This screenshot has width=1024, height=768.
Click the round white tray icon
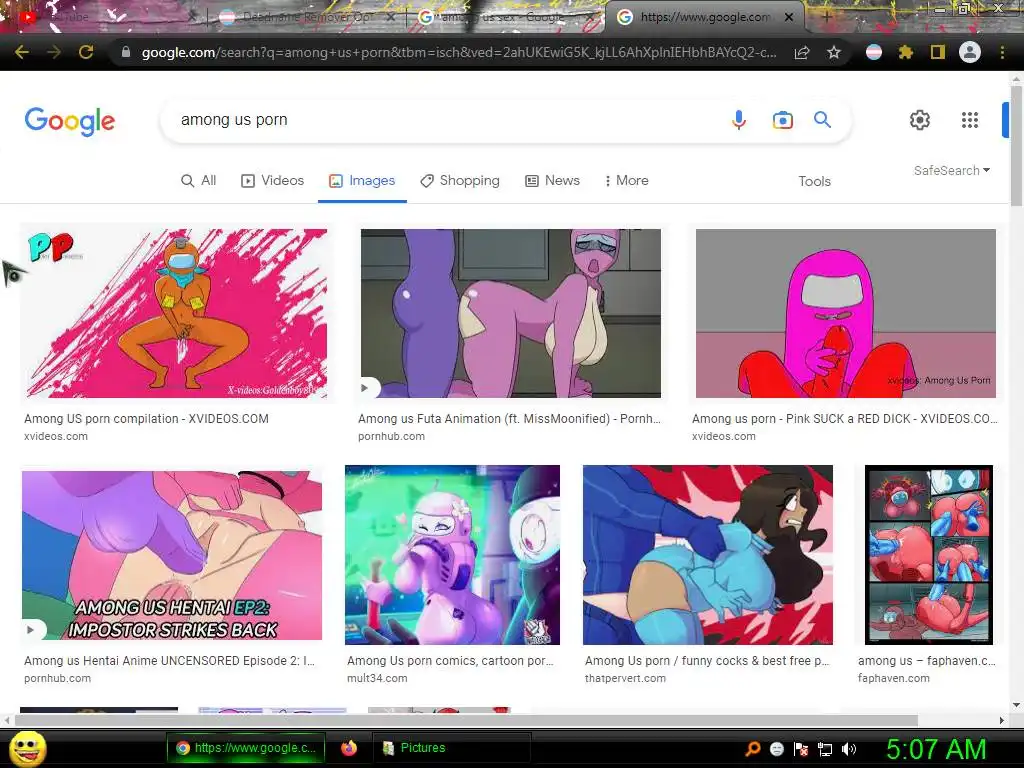click(x=777, y=749)
